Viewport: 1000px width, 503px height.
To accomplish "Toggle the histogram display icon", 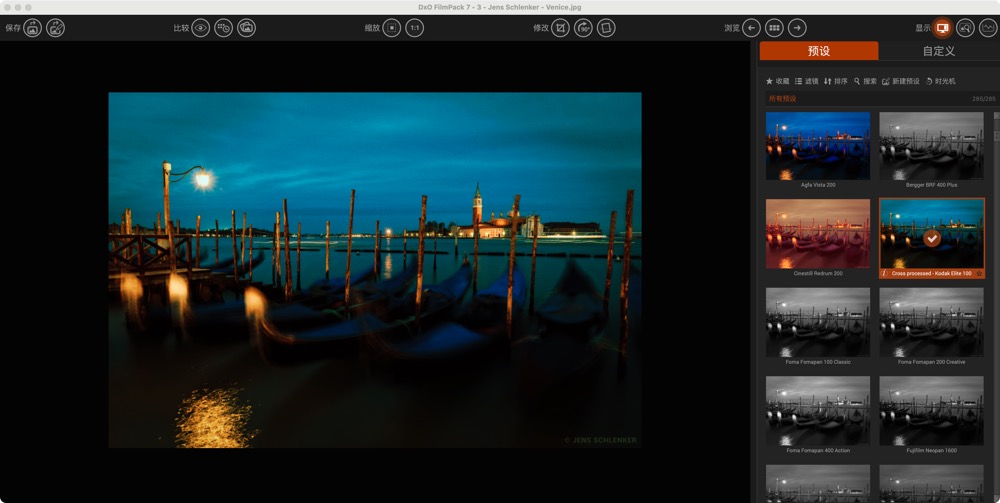I will point(989,28).
